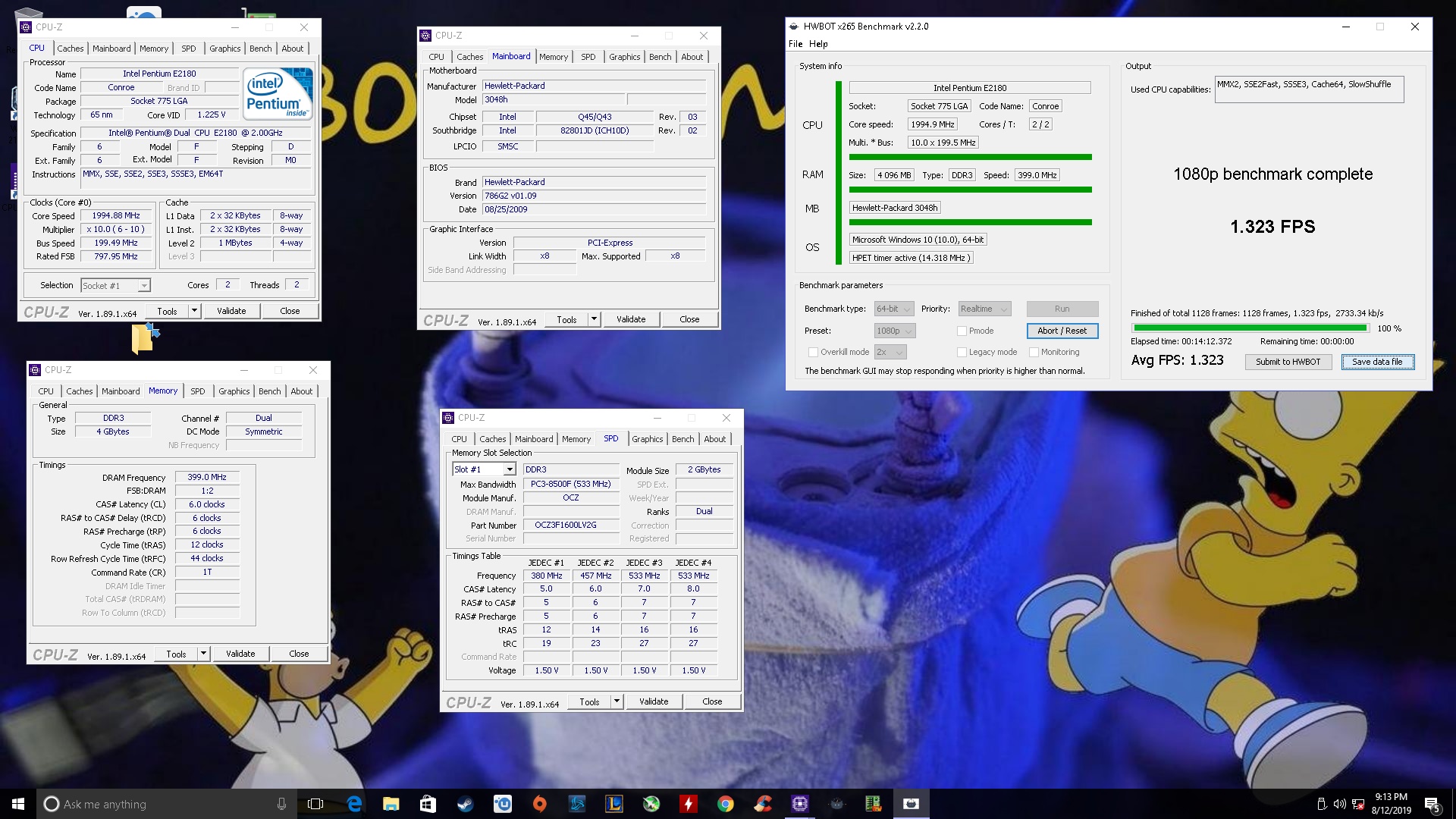1456x819 pixels.
Task: Click Save data file button
Action: pyautogui.click(x=1377, y=362)
